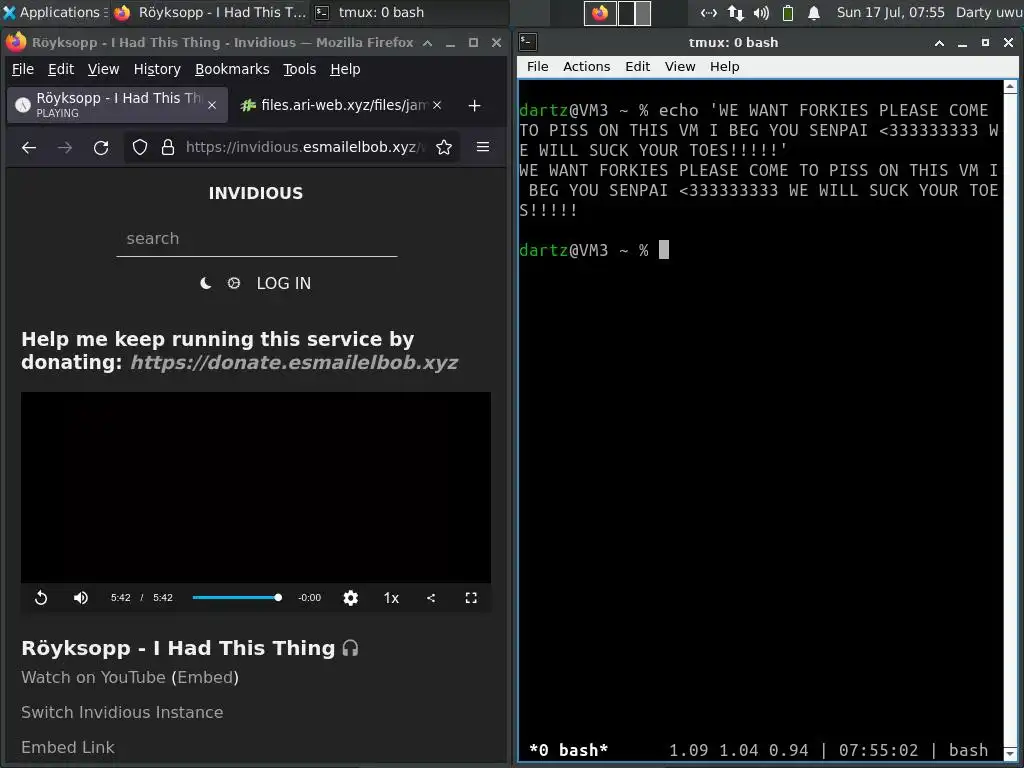Select the Röyksopp Firefox taskbar button
This screenshot has width=1024, height=768.
coord(209,12)
